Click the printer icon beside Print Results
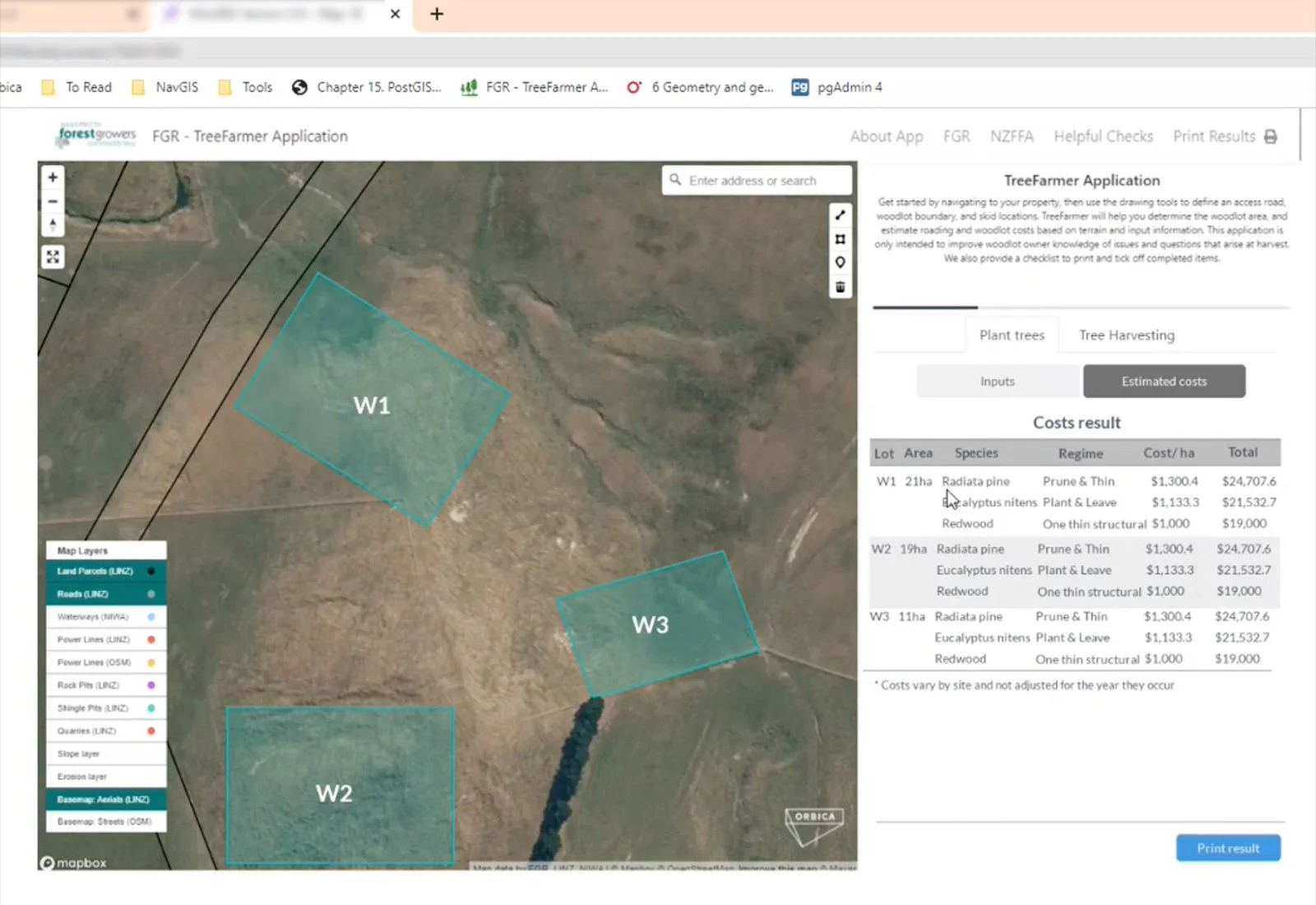 (x=1270, y=137)
